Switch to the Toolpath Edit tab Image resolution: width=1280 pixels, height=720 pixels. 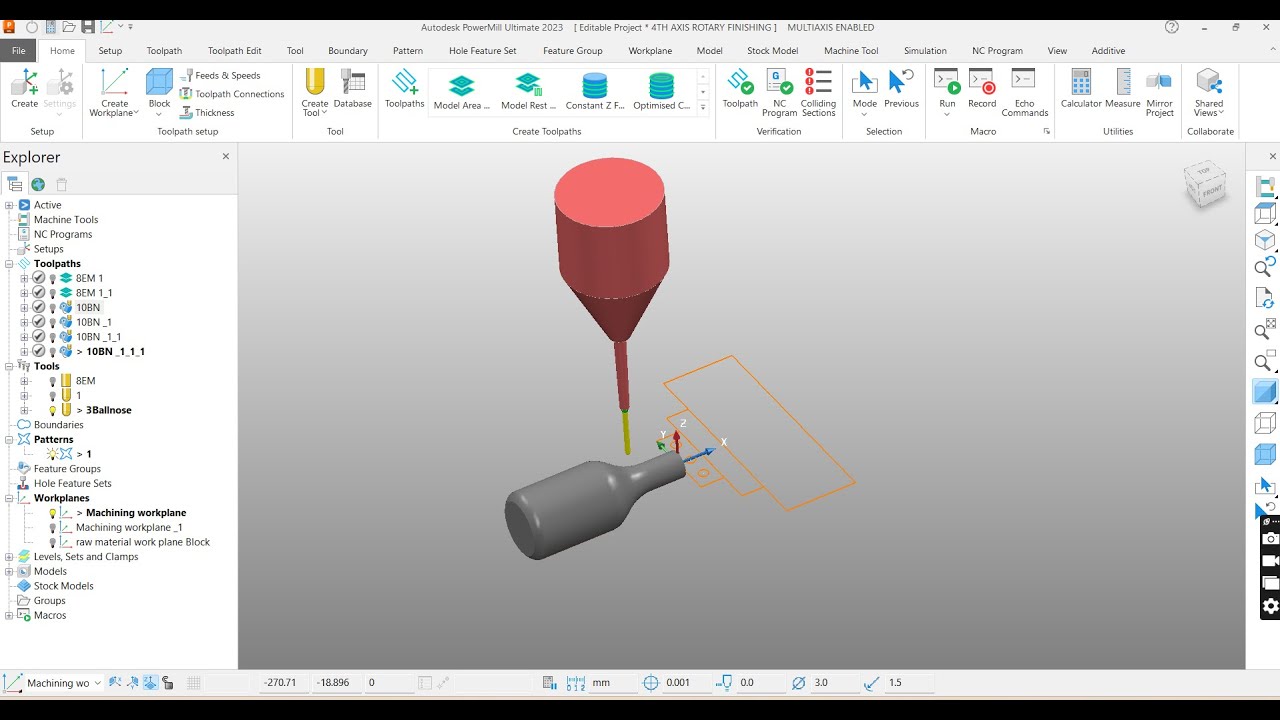click(234, 51)
